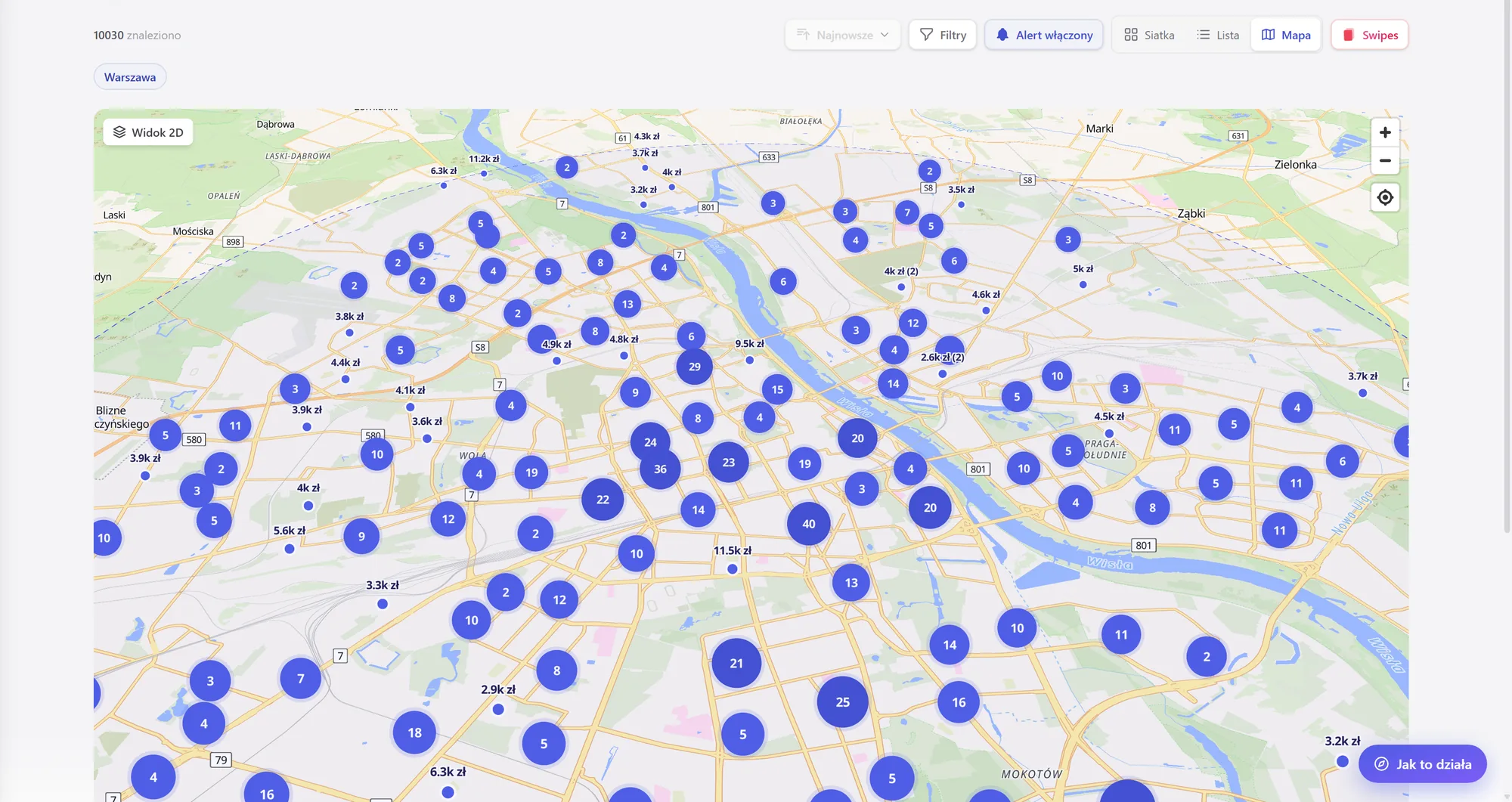The width and height of the screenshot is (1512, 802).
Task: Zoom in with the plus button
Action: coord(1385,132)
